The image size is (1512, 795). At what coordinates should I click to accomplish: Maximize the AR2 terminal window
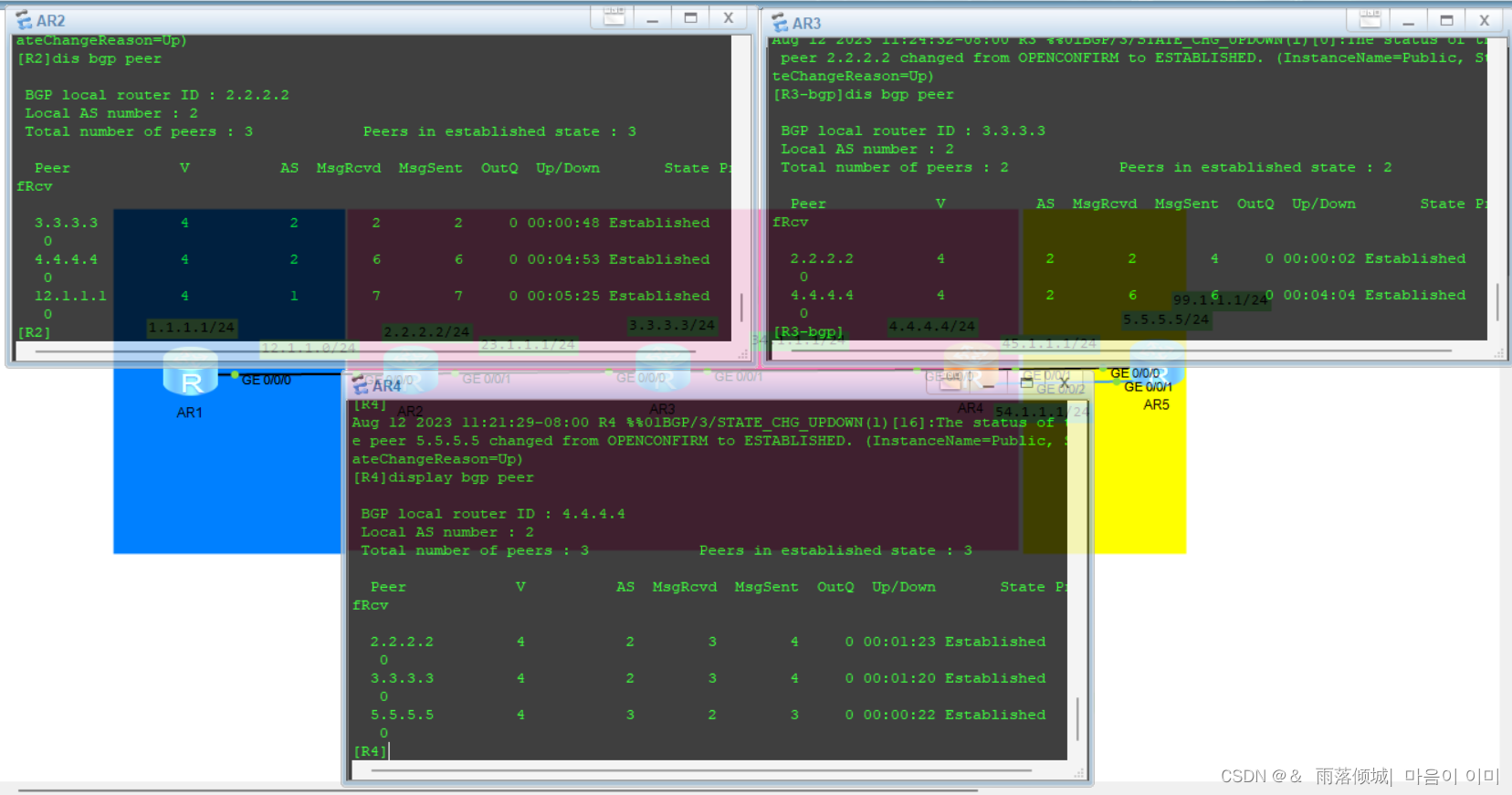(x=690, y=17)
